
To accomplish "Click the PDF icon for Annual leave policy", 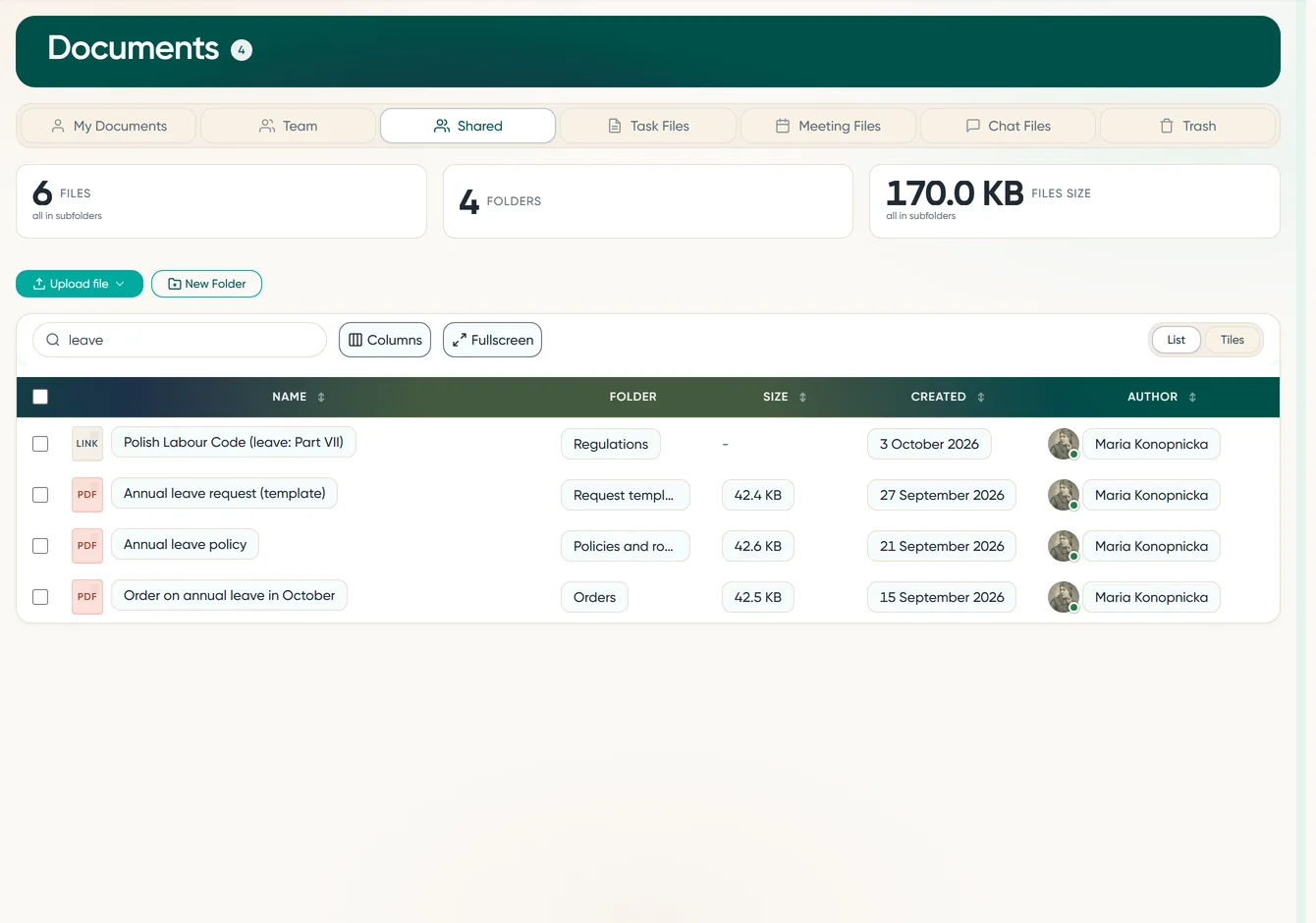I will [x=87, y=546].
